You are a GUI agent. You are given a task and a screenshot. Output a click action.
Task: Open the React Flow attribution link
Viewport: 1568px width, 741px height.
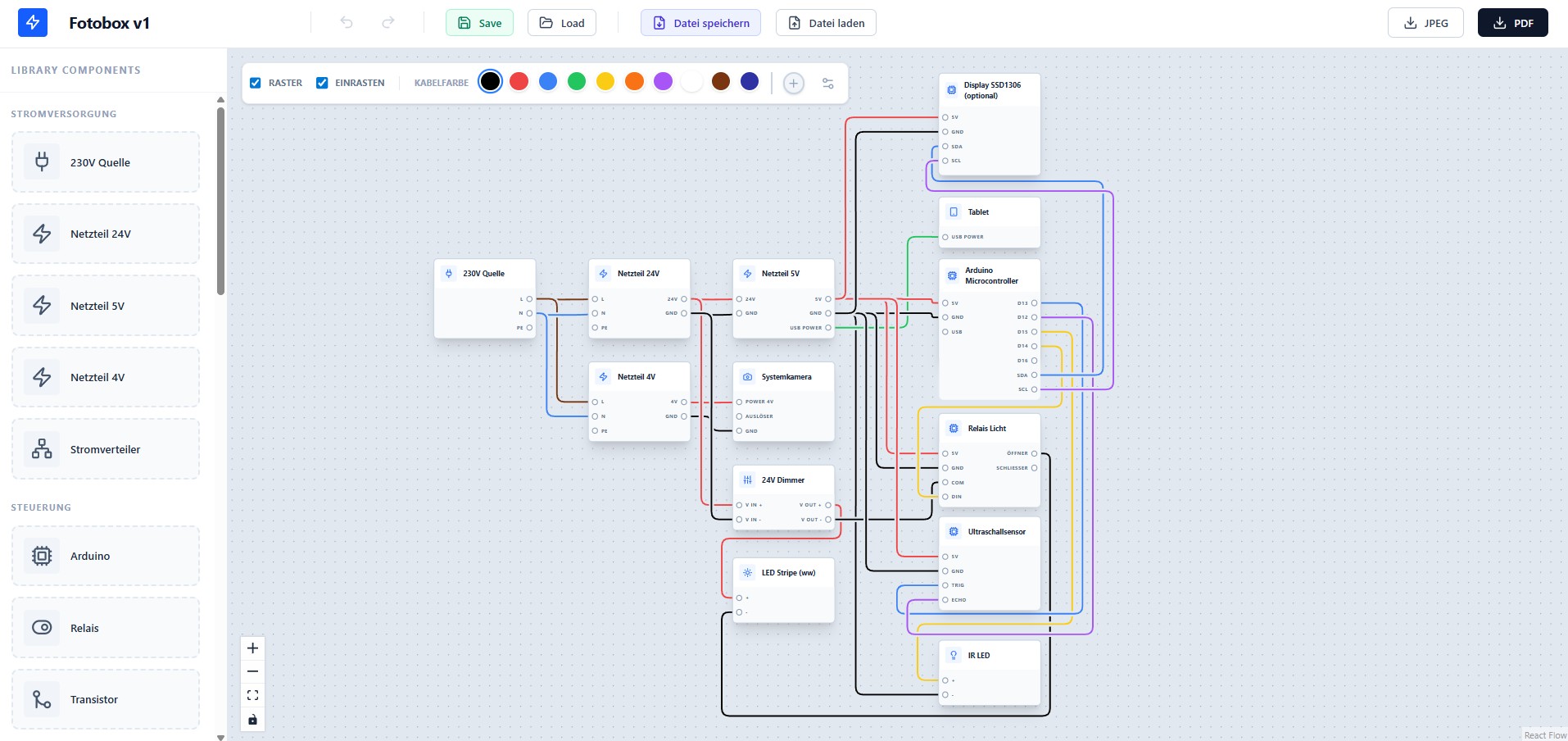(x=1544, y=735)
